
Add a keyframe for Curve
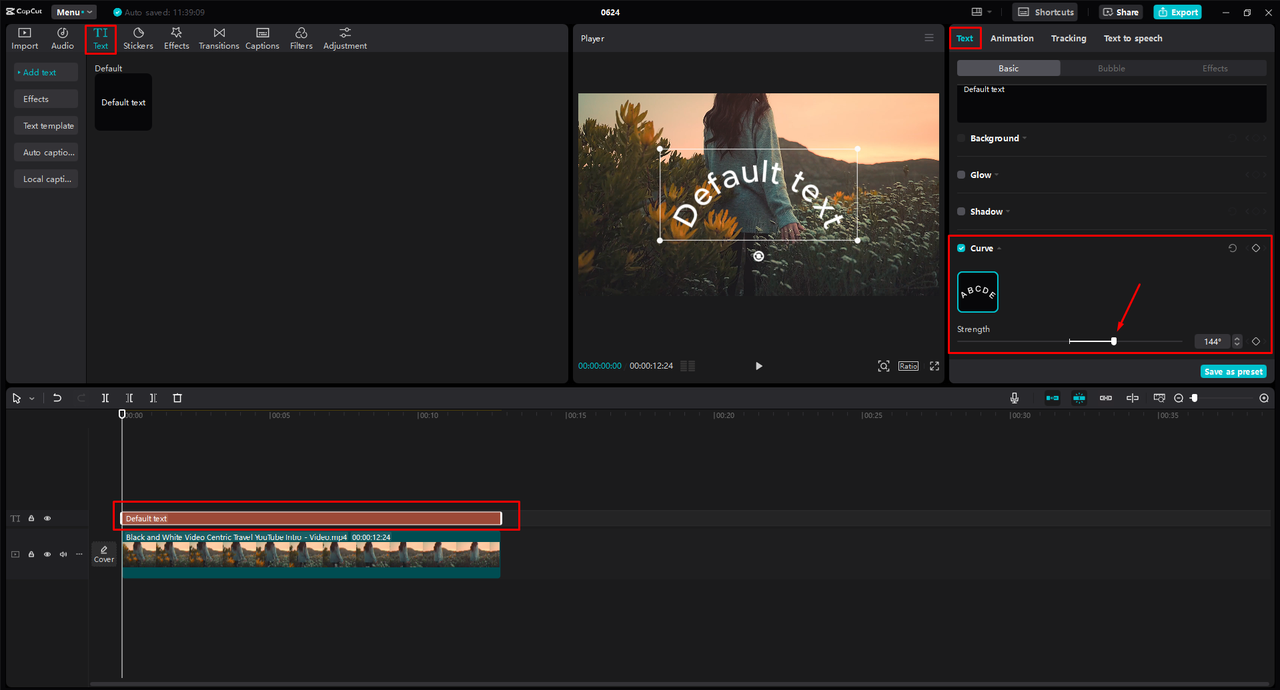coord(1256,248)
